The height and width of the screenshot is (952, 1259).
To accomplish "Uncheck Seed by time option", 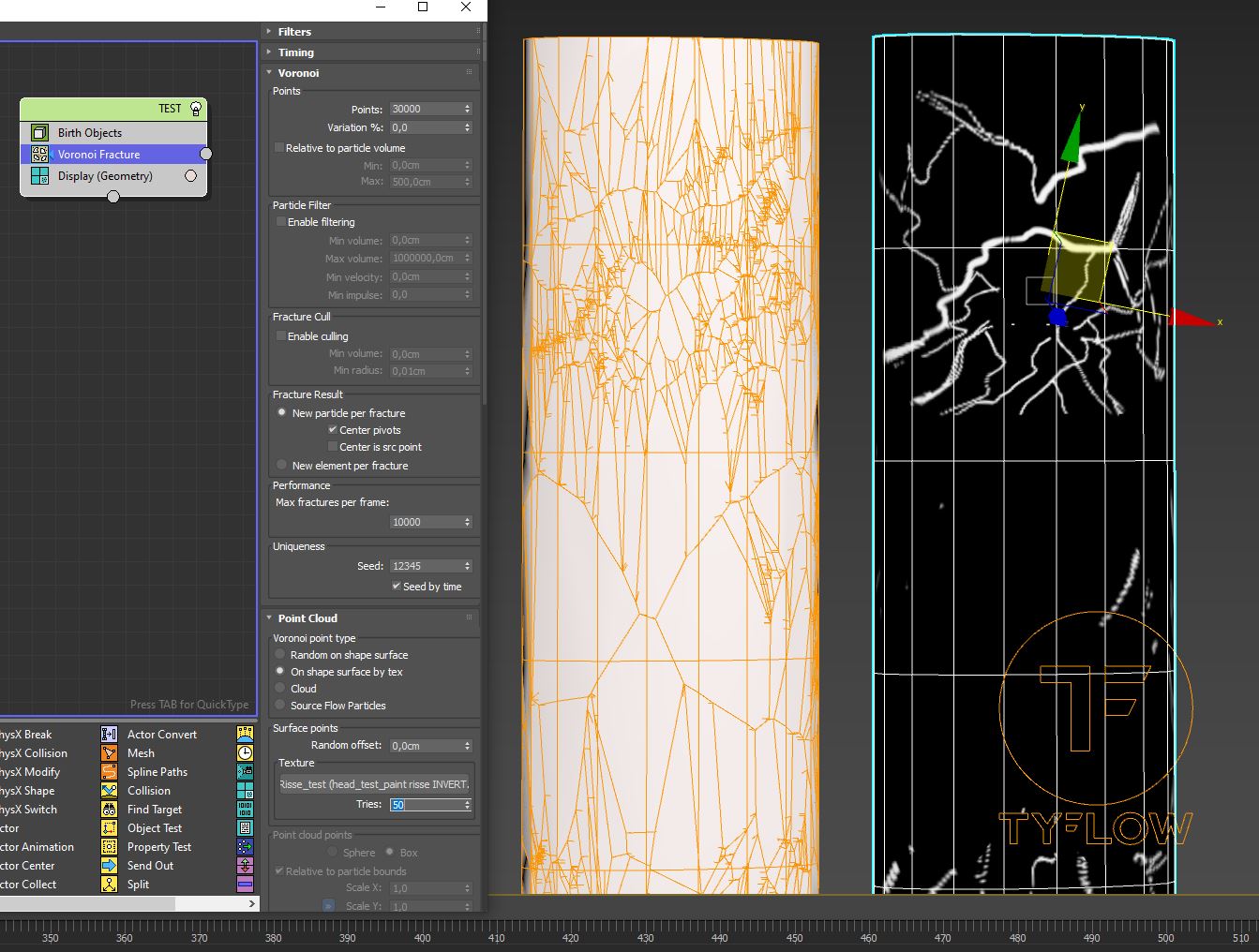I will [x=397, y=587].
